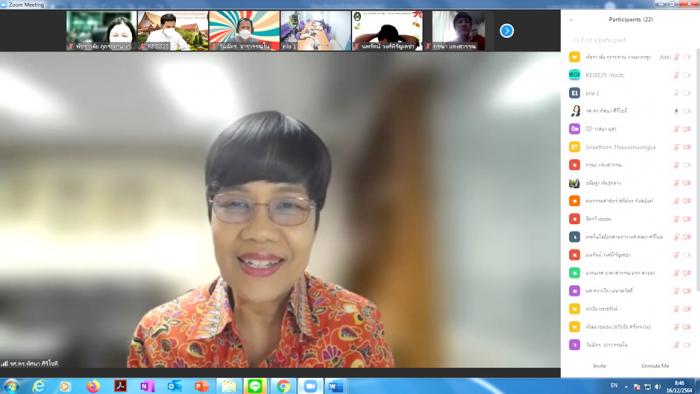The height and width of the screenshot is (394, 700).
Task: Collapse the Participants panel using the top-left chevron
Action: coord(571,20)
